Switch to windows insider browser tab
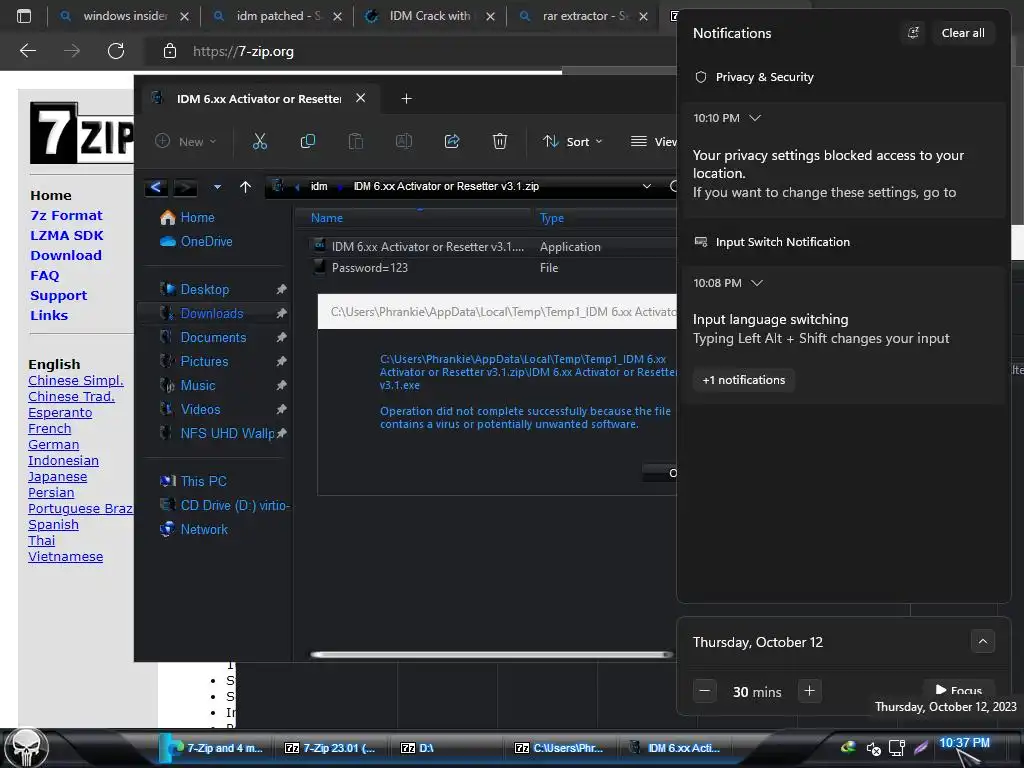 pyautogui.click(x=124, y=16)
